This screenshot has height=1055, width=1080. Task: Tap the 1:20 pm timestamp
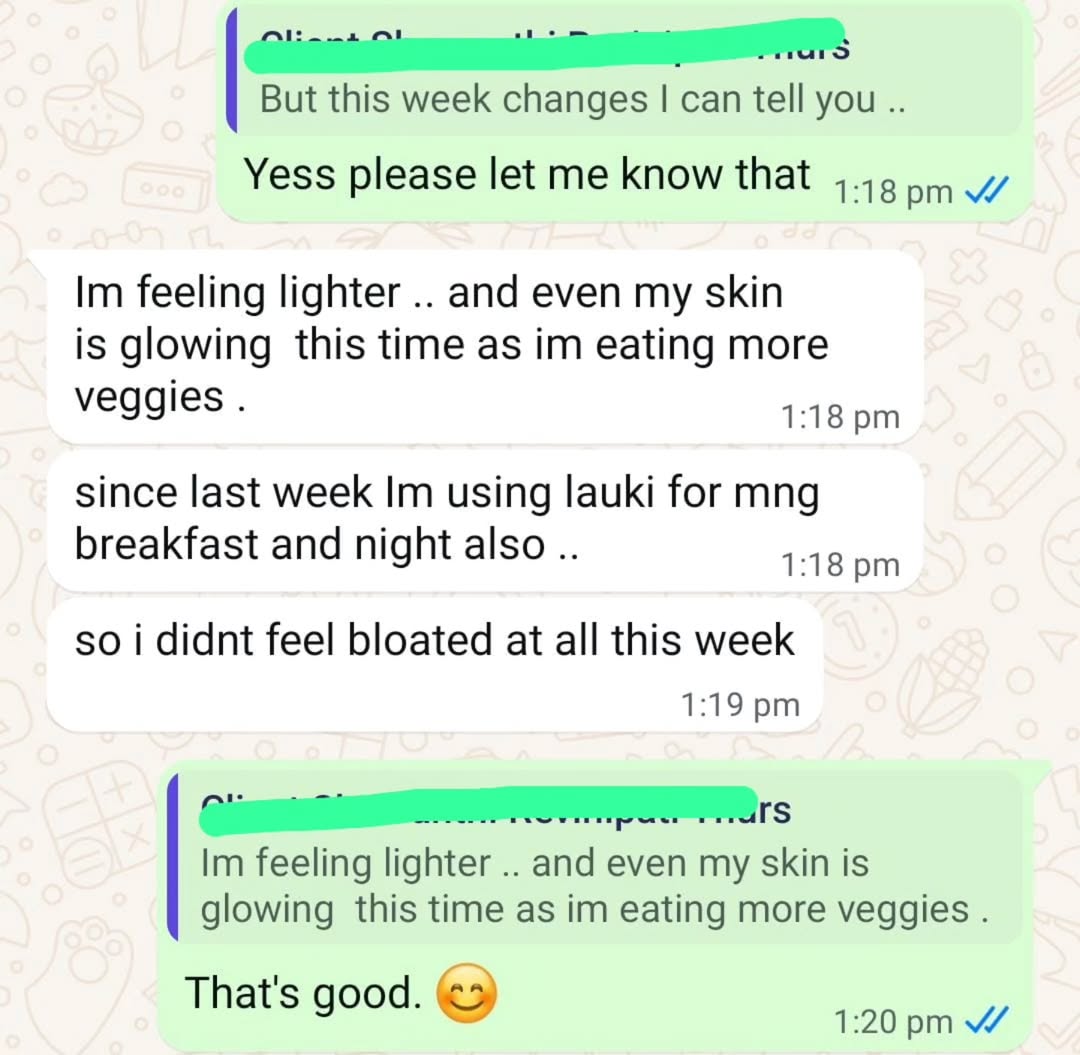(893, 1021)
